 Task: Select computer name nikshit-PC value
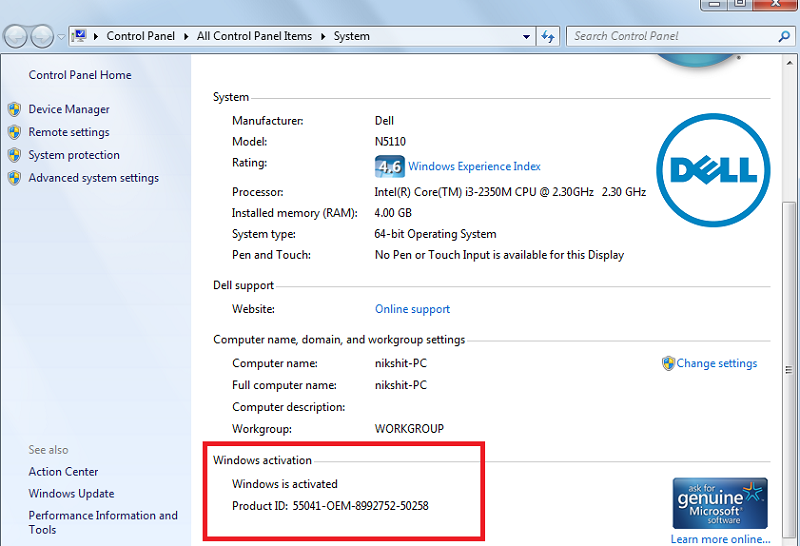tap(401, 363)
